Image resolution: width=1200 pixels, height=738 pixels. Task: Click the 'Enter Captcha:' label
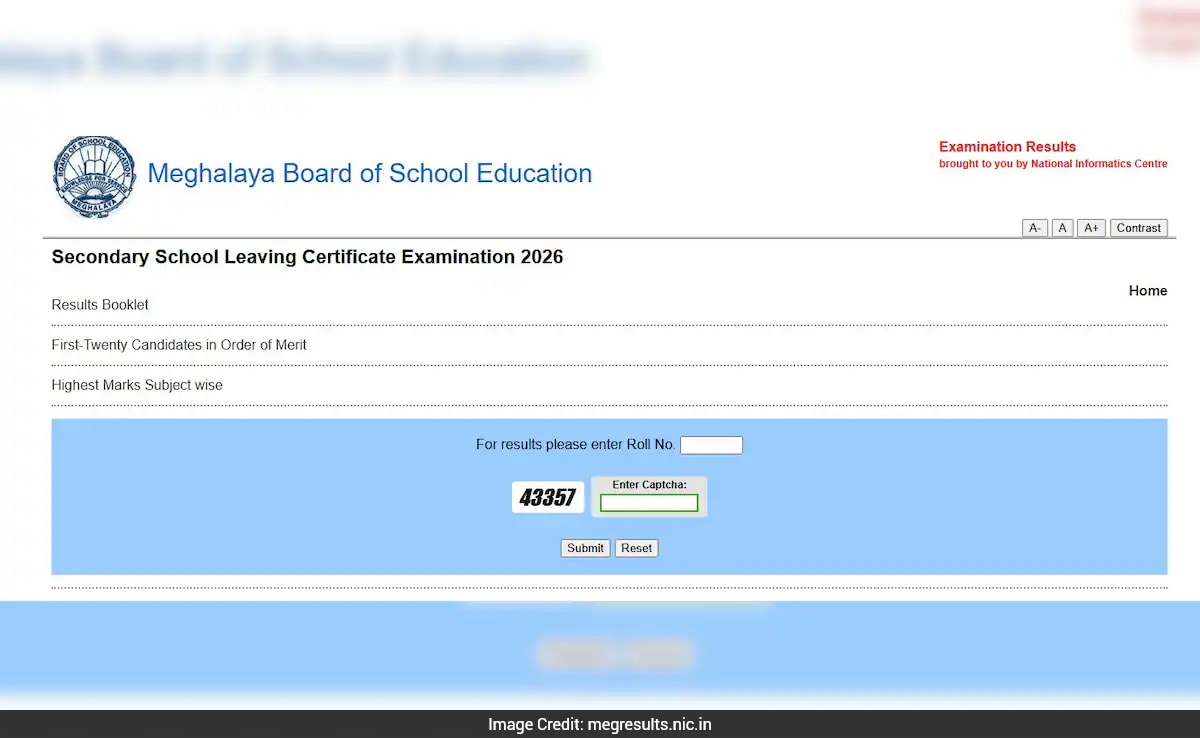click(649, 485)
